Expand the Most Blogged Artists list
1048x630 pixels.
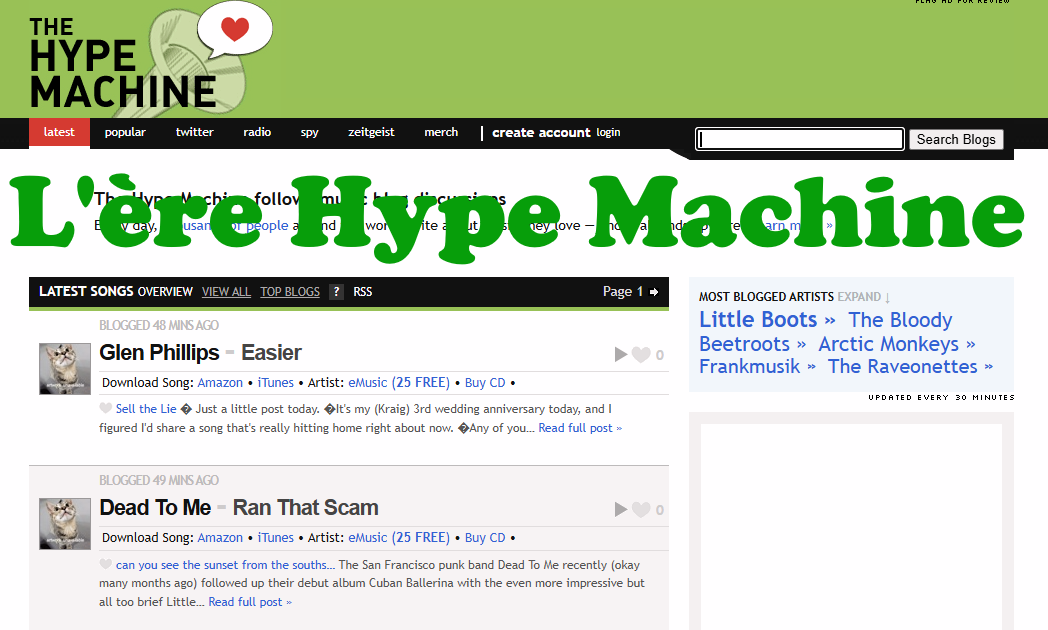click(x=863, y=297)
